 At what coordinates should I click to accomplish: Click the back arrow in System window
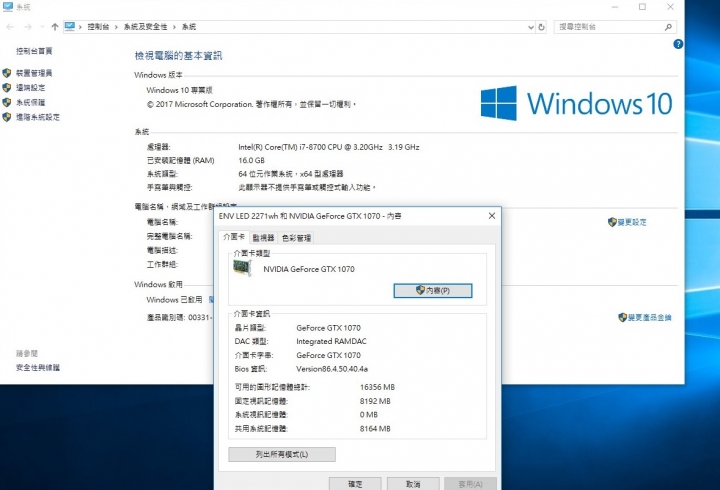tap(10, 27)
